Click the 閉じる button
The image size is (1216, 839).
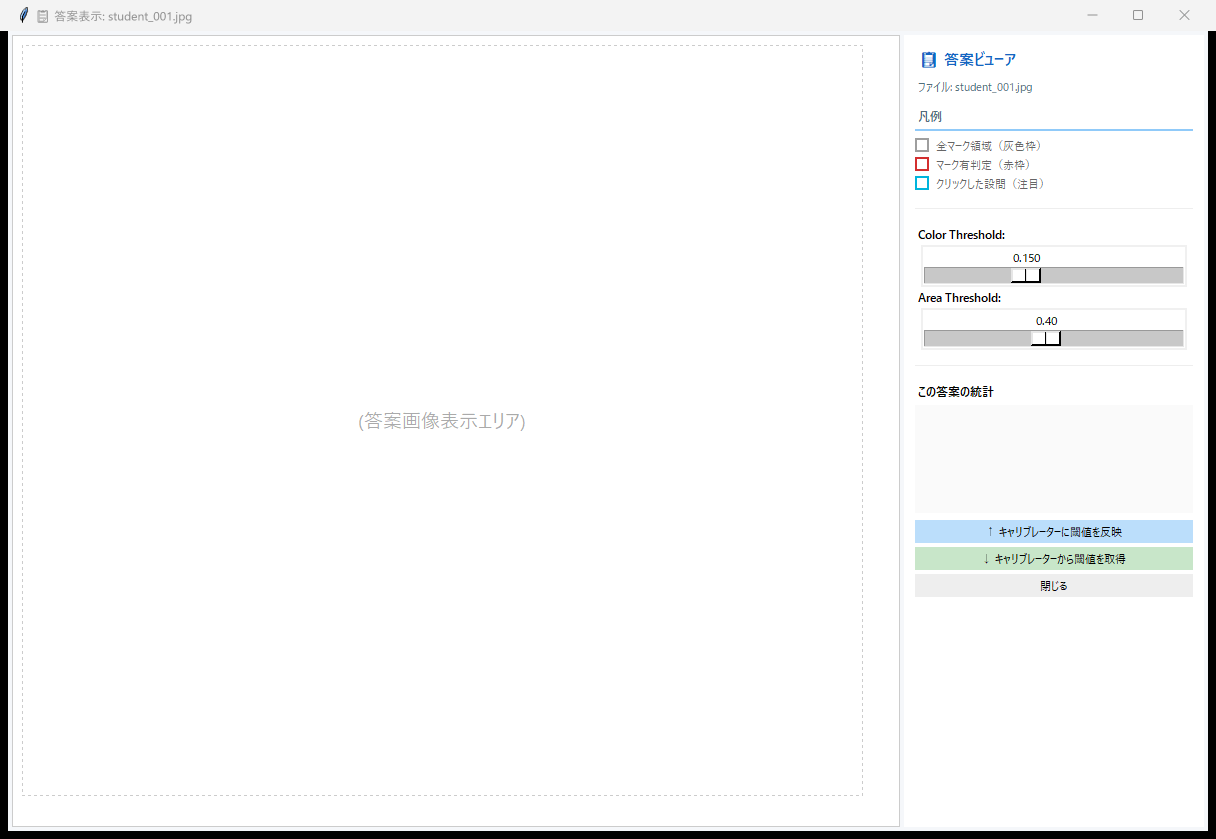[x=1053, y=585]
